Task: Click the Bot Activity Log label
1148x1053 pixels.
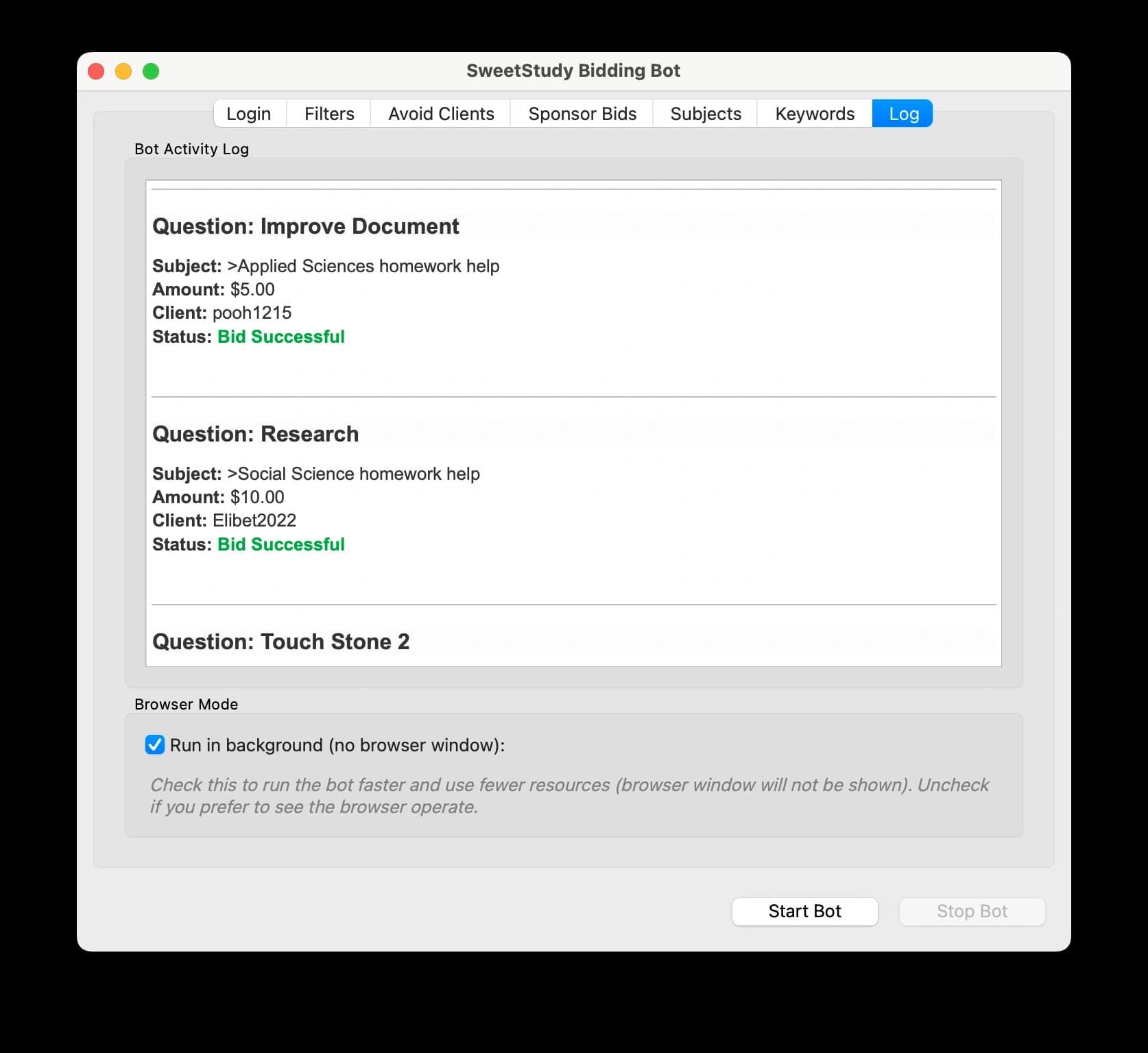Action: 191,149
